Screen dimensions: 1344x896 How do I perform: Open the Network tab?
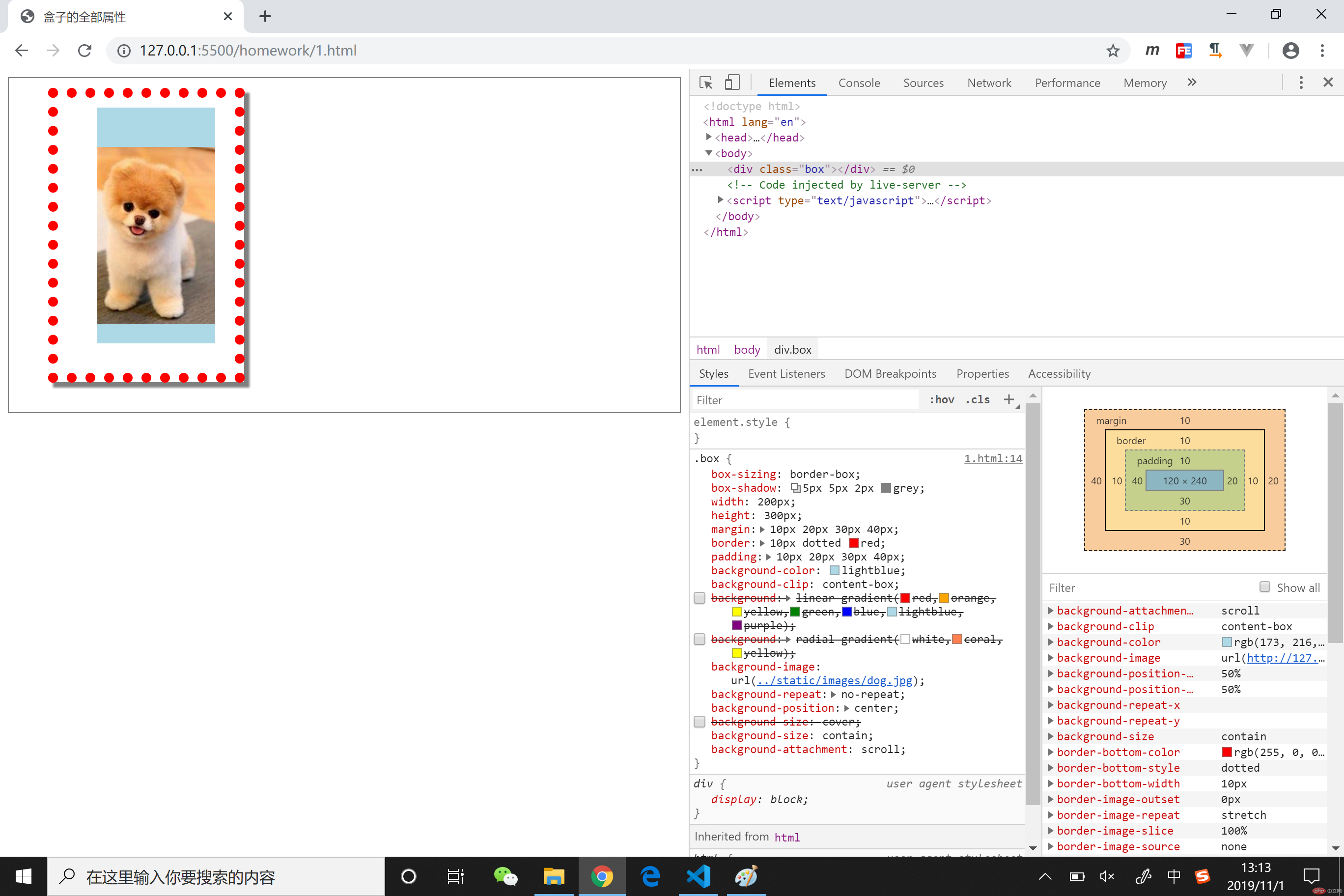(989, 83)
